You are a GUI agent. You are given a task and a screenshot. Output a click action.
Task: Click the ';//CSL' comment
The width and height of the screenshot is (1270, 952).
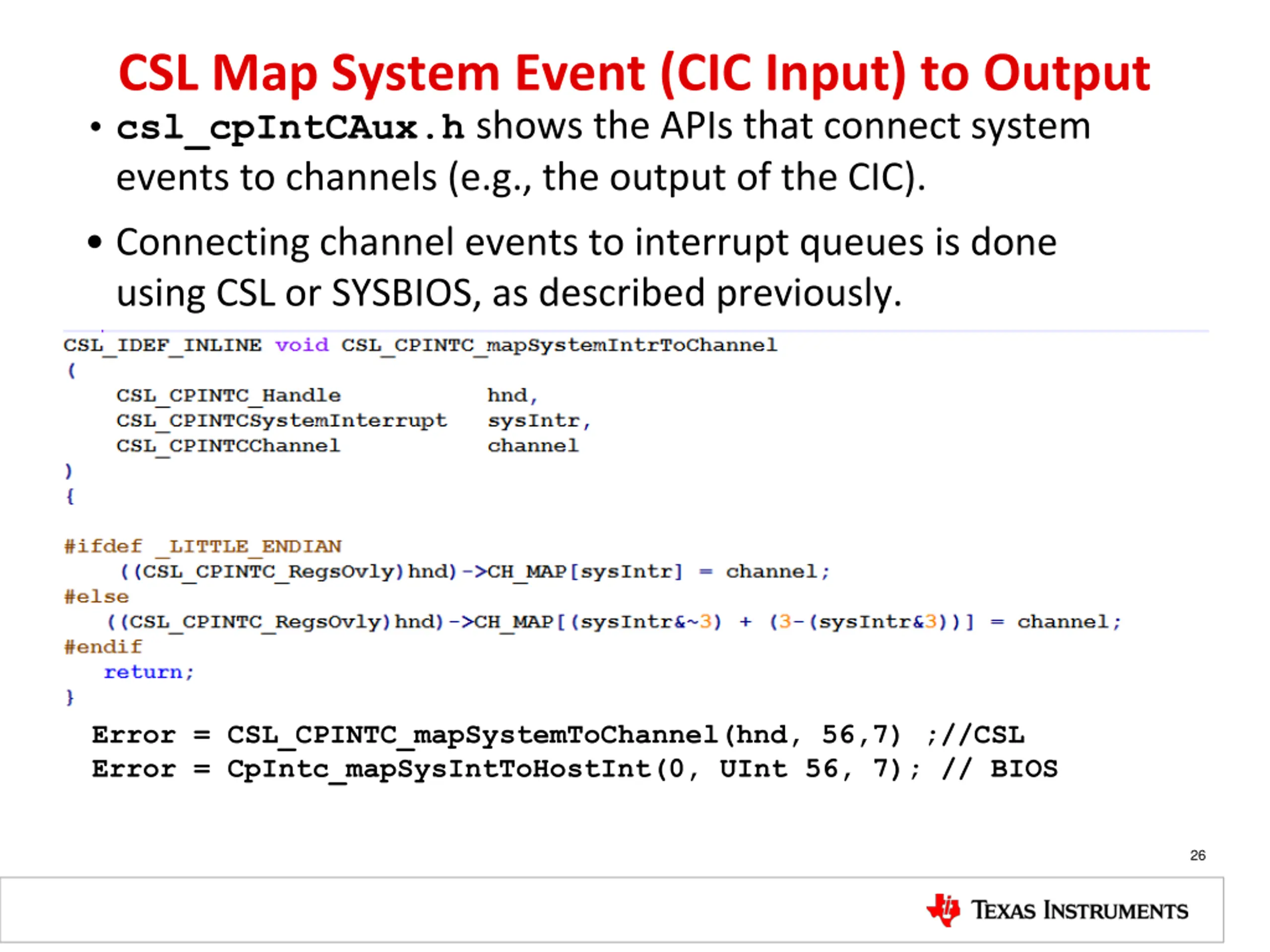pyautogui.click(x=975, y=736)
